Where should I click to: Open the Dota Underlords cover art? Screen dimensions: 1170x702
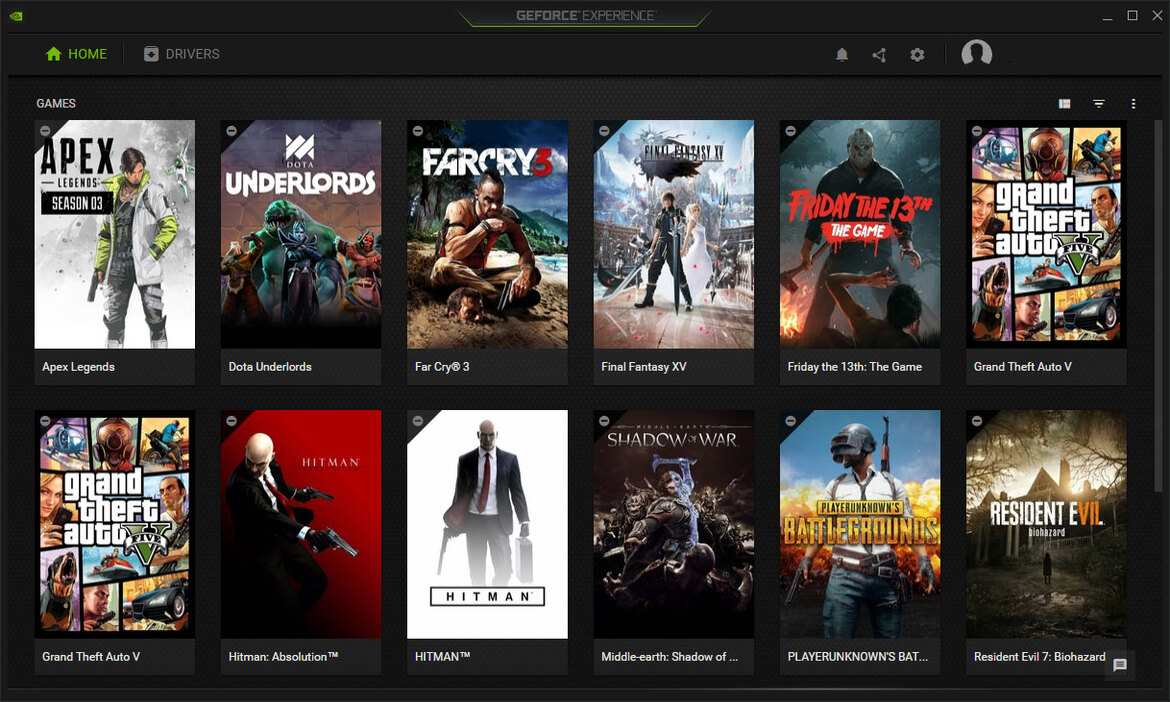(x=301, y=234)
